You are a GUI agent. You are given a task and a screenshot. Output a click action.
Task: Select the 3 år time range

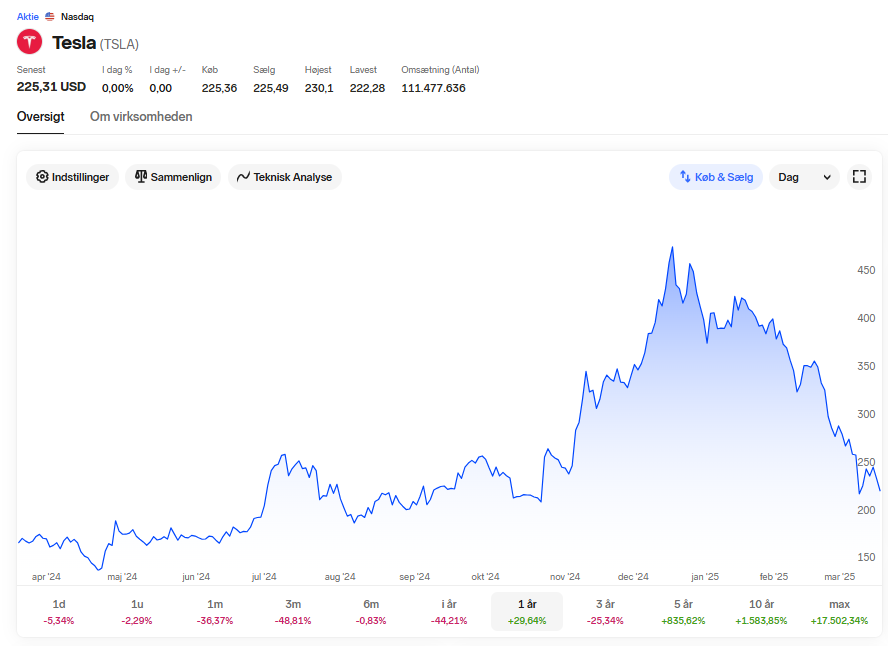(x=605, y=611)
